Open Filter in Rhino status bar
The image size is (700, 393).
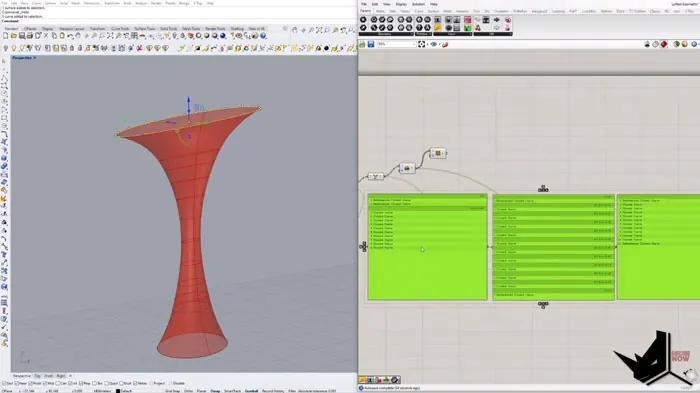pyautogui.click(x=292, y=391)
